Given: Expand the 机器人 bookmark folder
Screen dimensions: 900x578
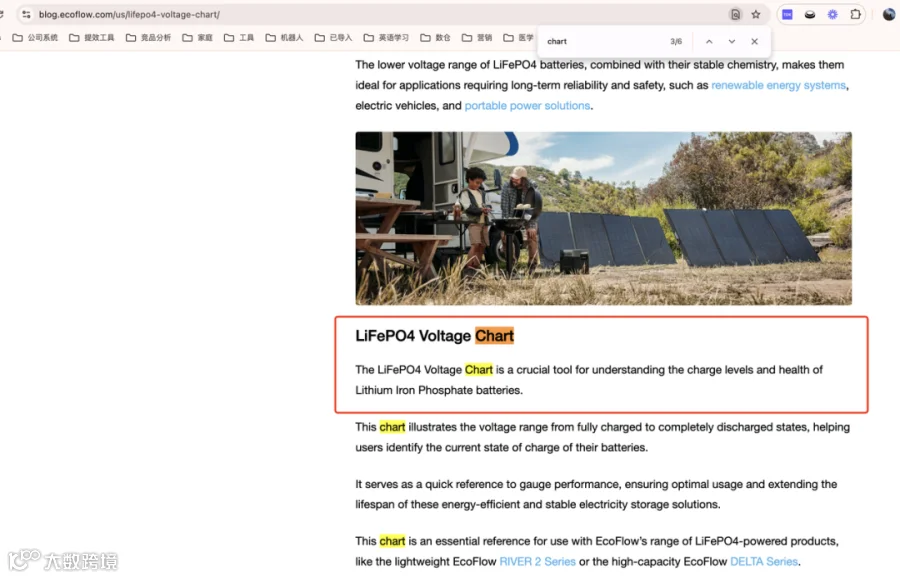Looking at the screenshot, I should 284,37.
